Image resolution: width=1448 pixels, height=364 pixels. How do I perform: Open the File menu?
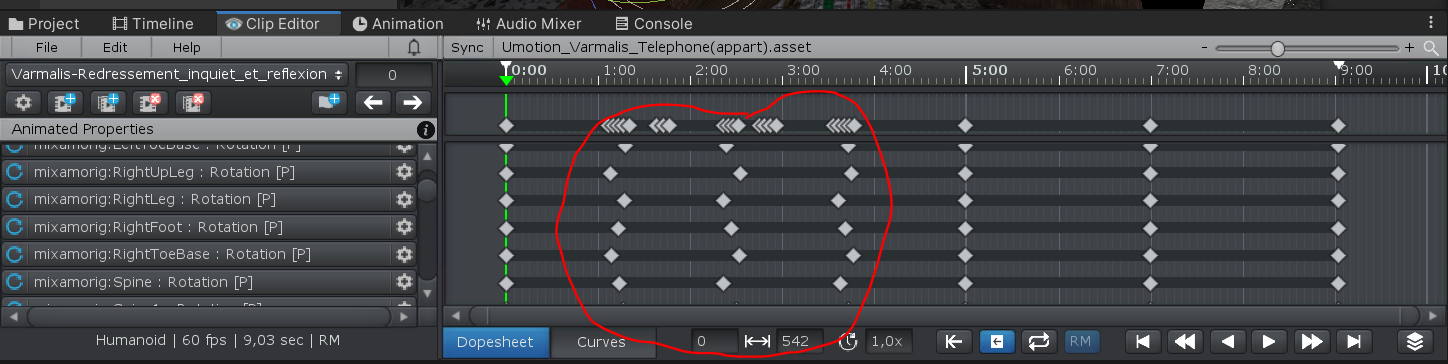pos(46,47)
